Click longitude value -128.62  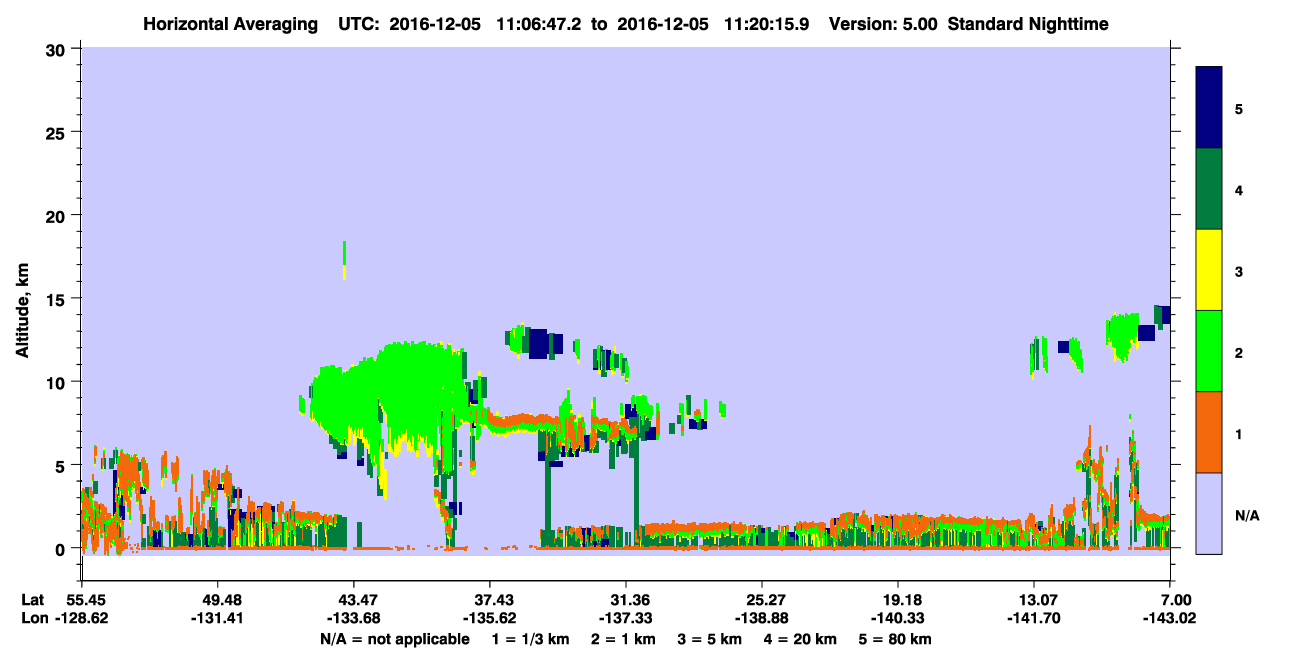(x=82, y=618)
